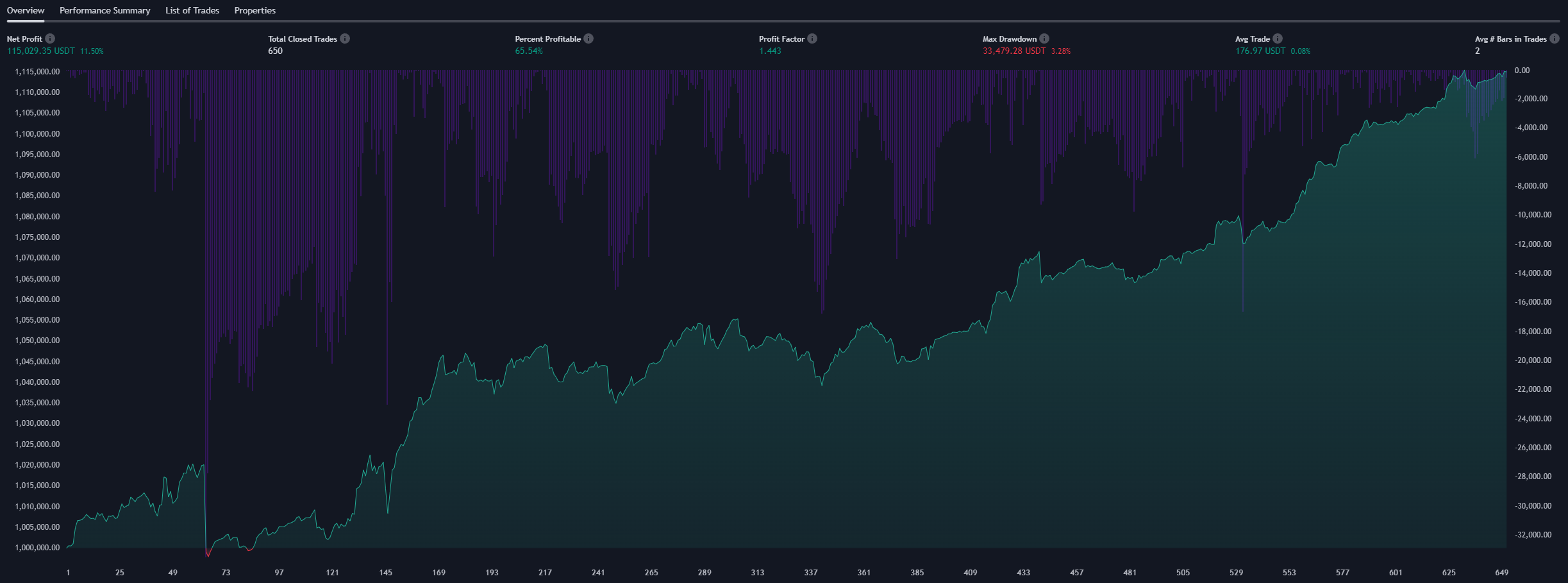Image resolution: width=1568 pixels, height=583 pixels.
Task: Click Avg # Bars in Trades info icon
Action: [x=1555, y=38]
